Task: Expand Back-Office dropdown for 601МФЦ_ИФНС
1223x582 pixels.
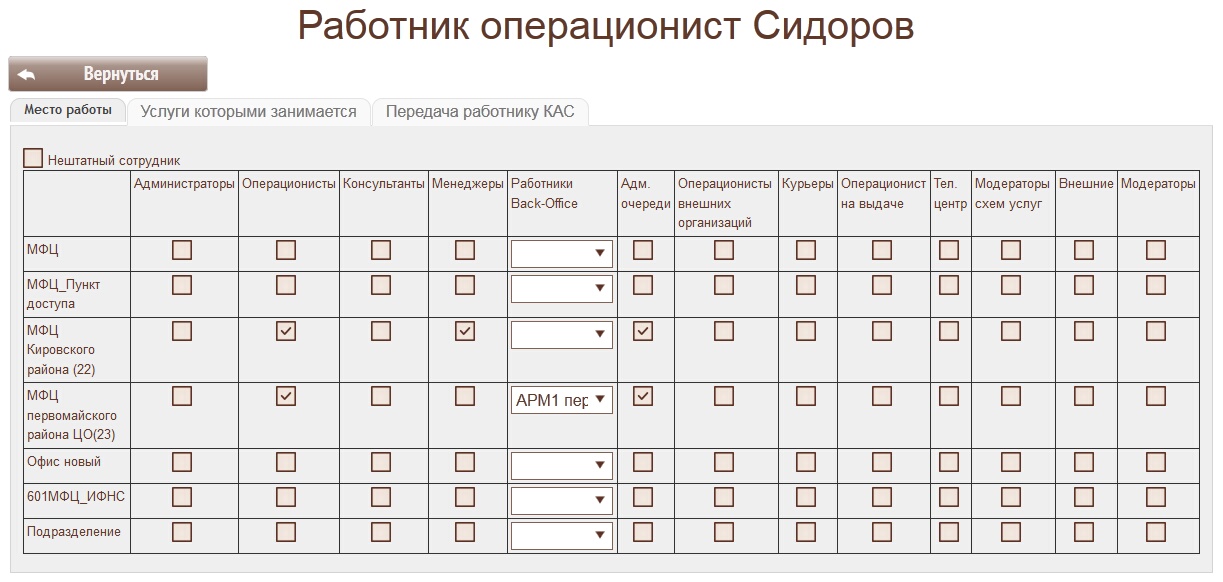Action: [x=561, y=500]
